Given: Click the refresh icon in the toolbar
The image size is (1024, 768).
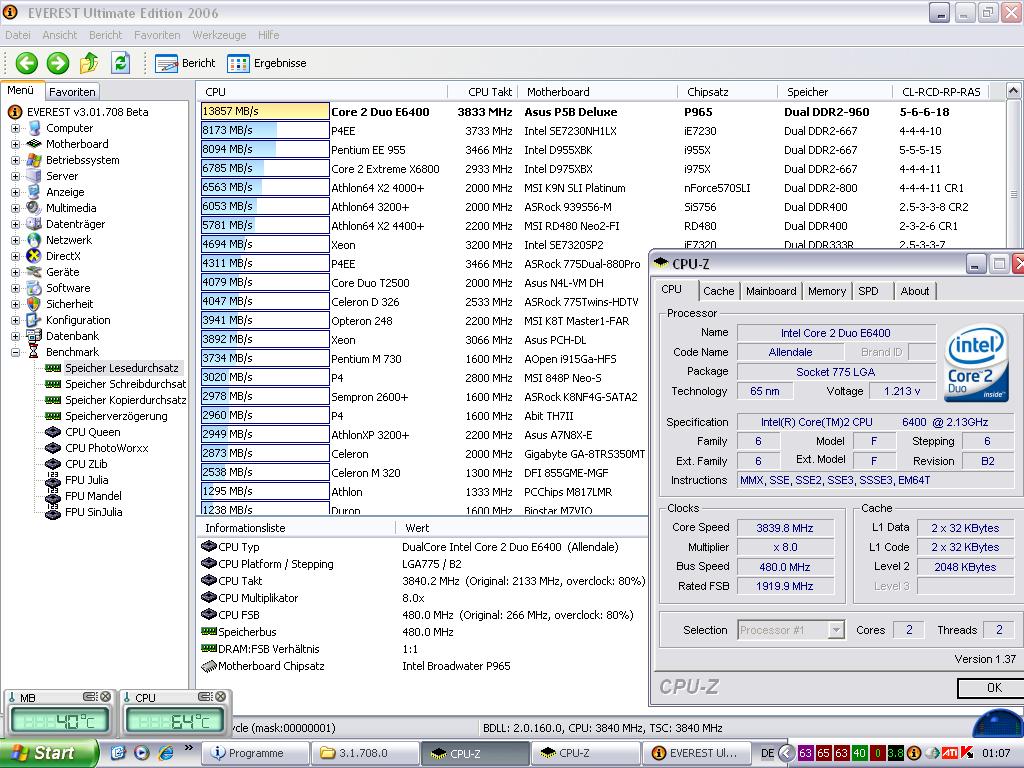Looking at the screenshot, I should point(121,63).
